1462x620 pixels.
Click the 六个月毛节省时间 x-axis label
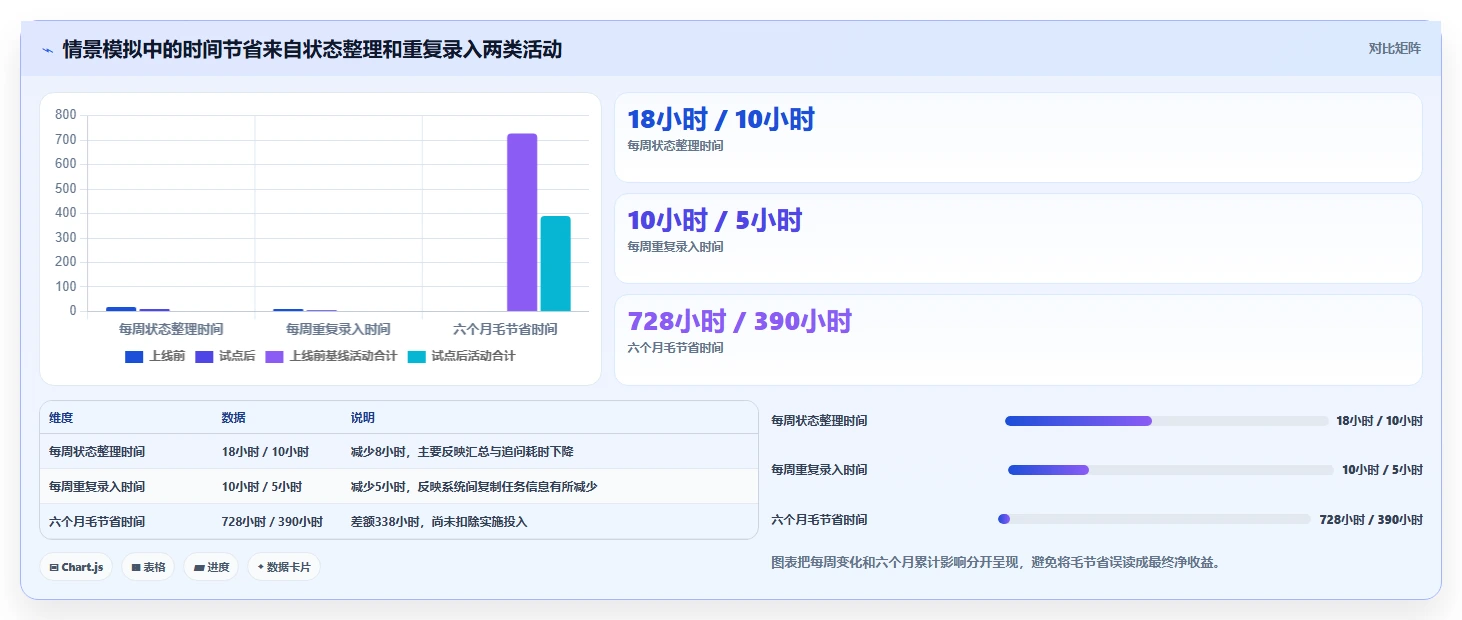pyautogui.click(x=505, y=329)
